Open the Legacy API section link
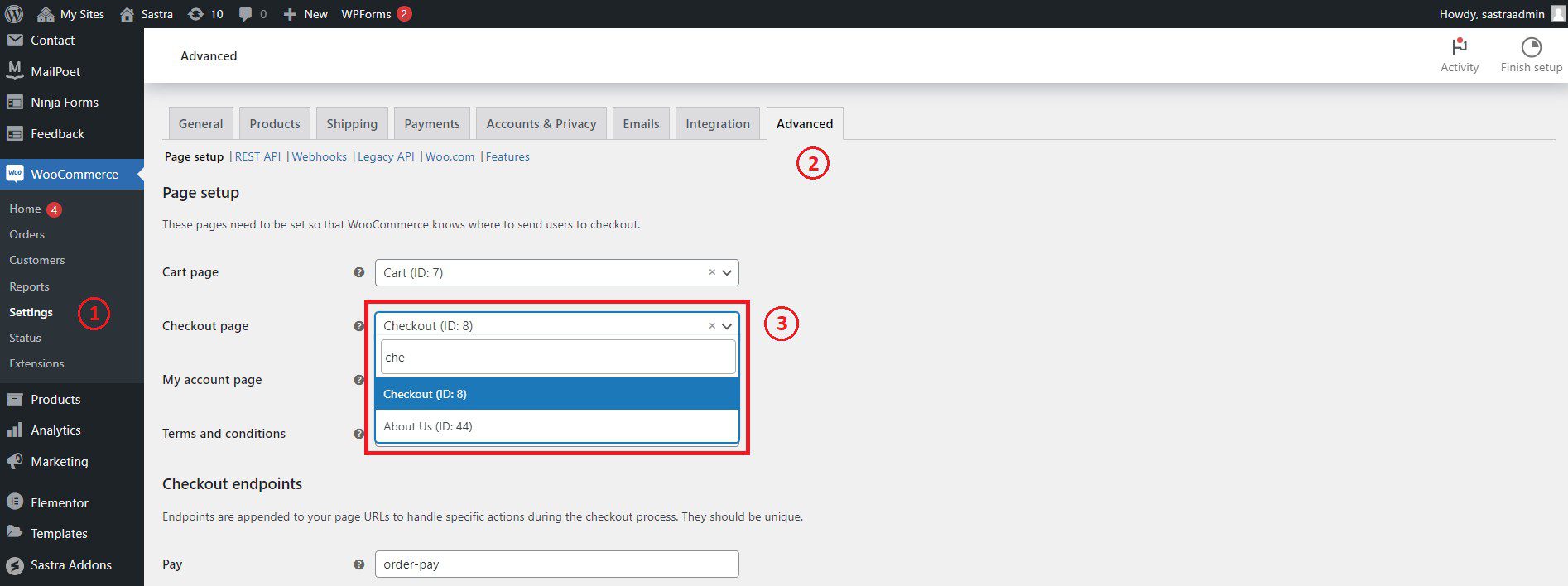 (x=385, y=156)
